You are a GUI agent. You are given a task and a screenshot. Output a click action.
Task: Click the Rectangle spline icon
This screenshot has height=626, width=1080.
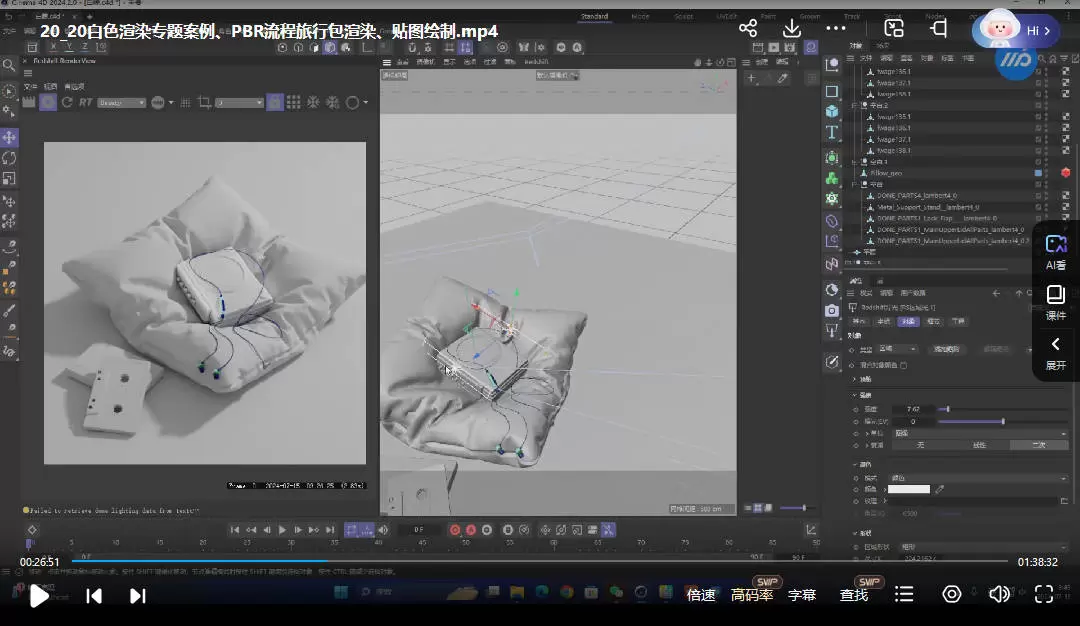point(832,91)
